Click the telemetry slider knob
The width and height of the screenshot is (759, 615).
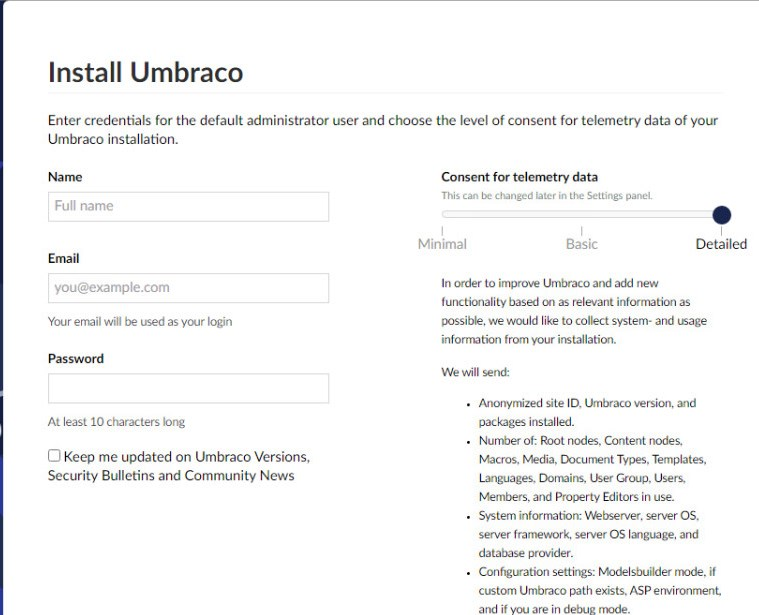coord(721,215)
